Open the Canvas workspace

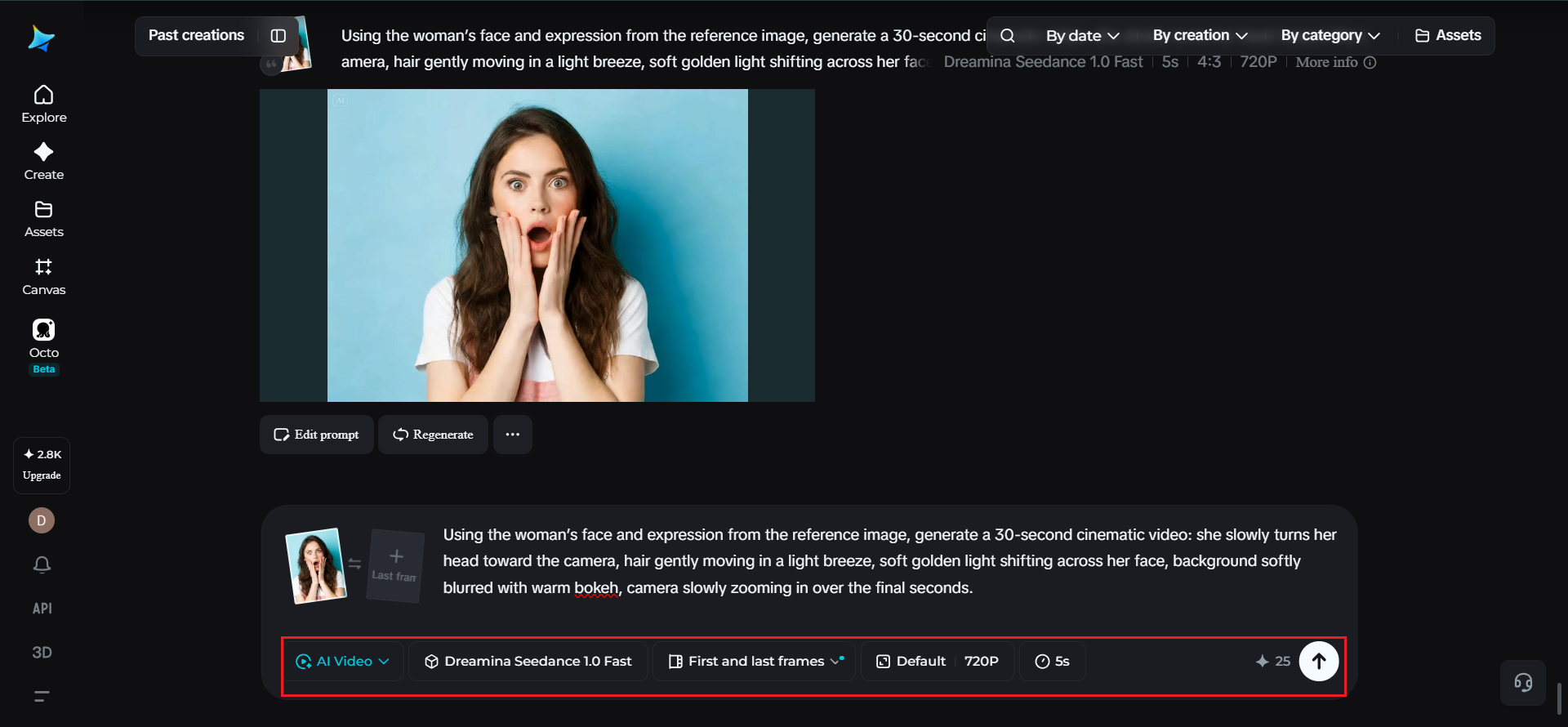point(44,277)
